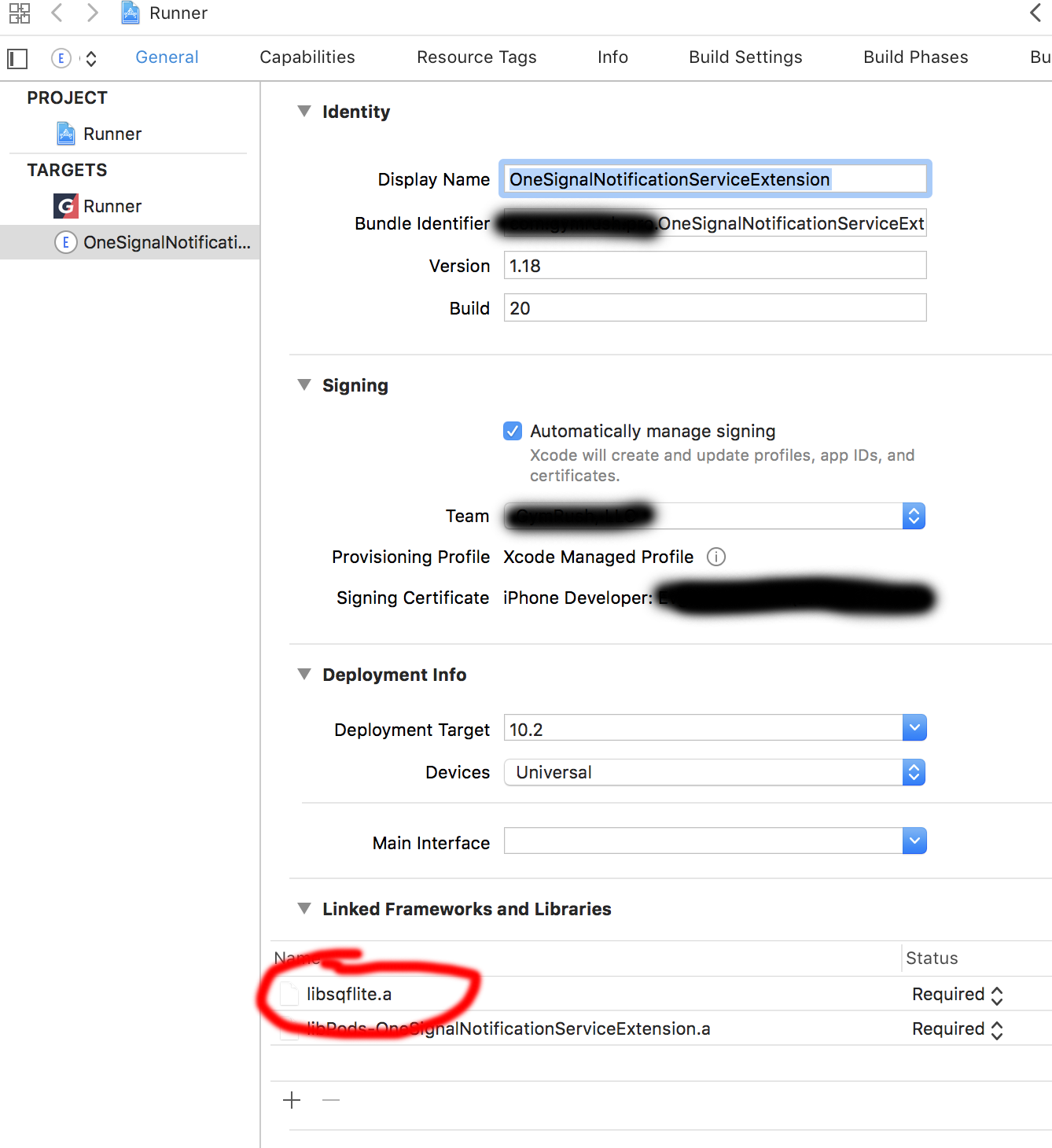Screen dimensions: 1052x1148
Task: Change Required status stepper for libsqflite.a
Action: pos(997,994)
